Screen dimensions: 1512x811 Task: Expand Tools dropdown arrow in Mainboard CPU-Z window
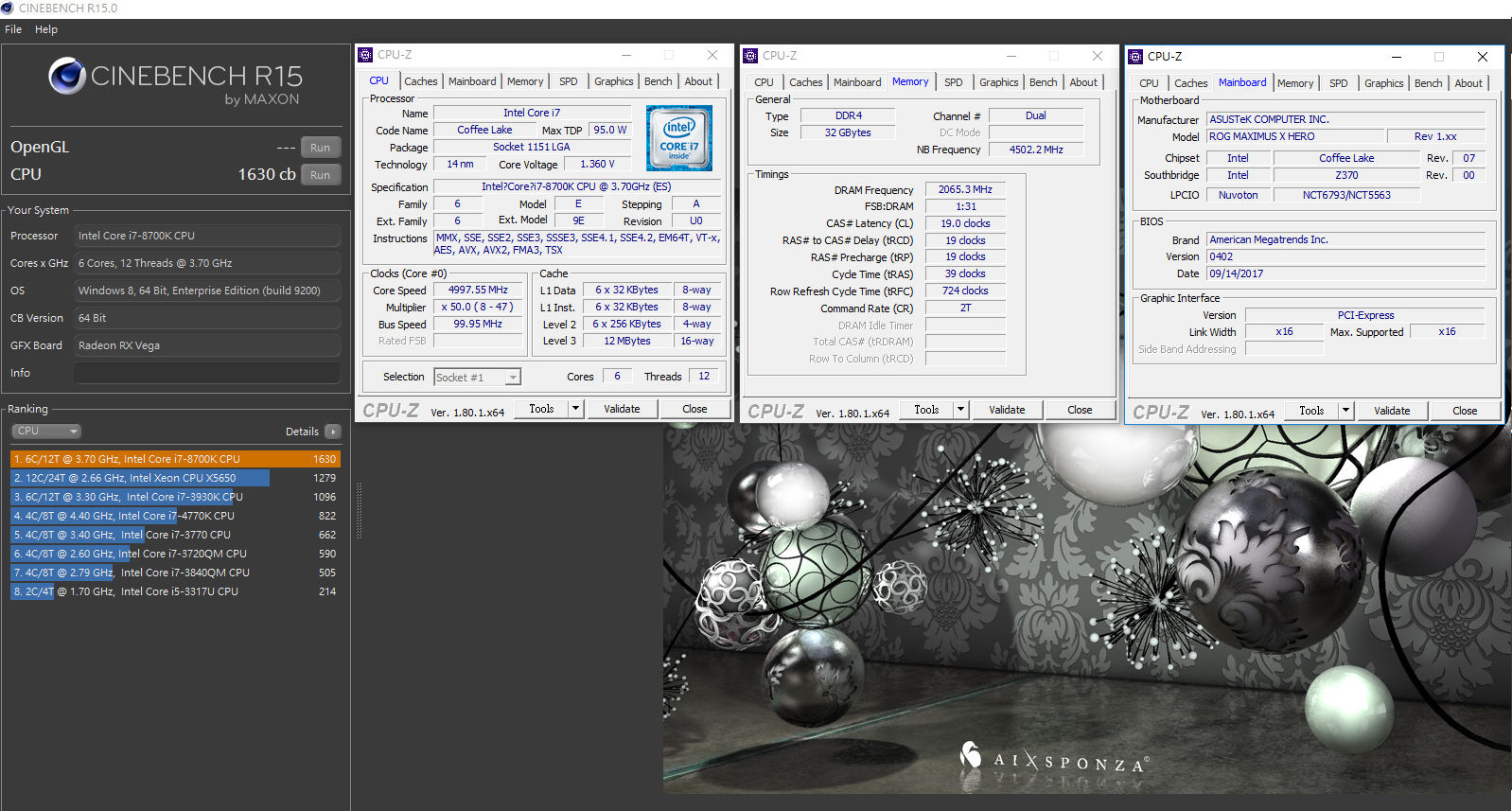(x=1345, y=411)
